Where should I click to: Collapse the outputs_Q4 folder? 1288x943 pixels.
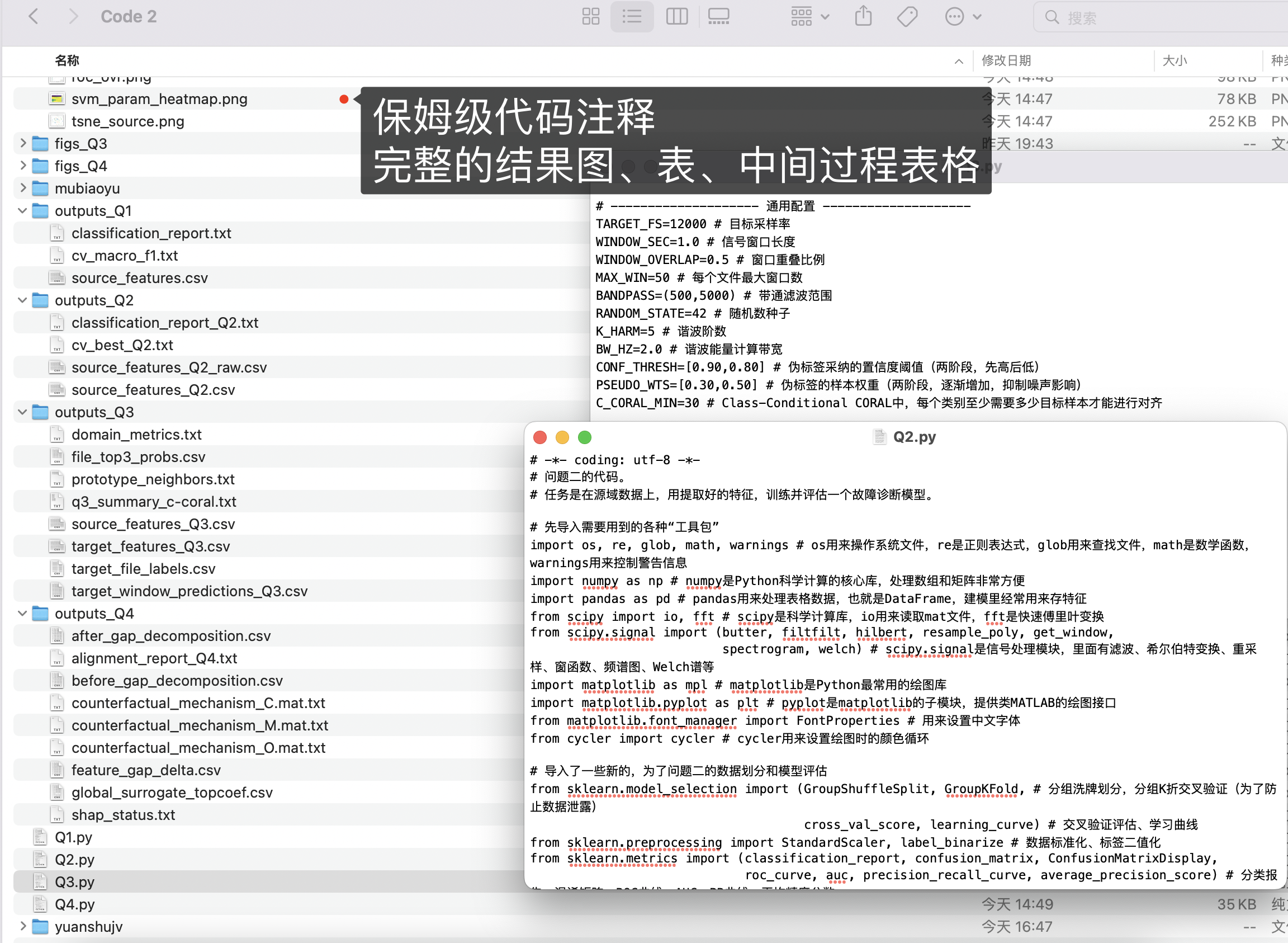(23, 614)
